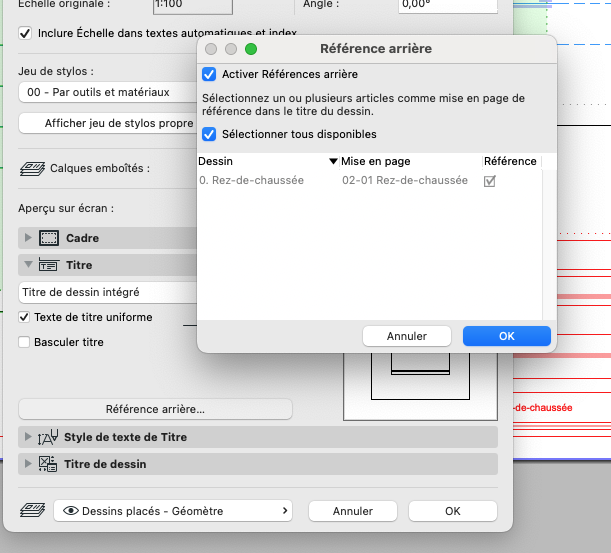Image resolution: width=611 pixels, height=553 pixels.
Task: Click the eye icon in Dessins placés dropdown
Action: click(x=71, y=511)
